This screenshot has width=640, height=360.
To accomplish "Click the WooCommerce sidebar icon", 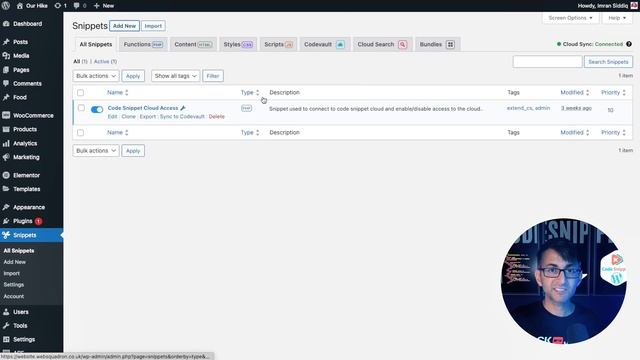I will coord(6,116).
